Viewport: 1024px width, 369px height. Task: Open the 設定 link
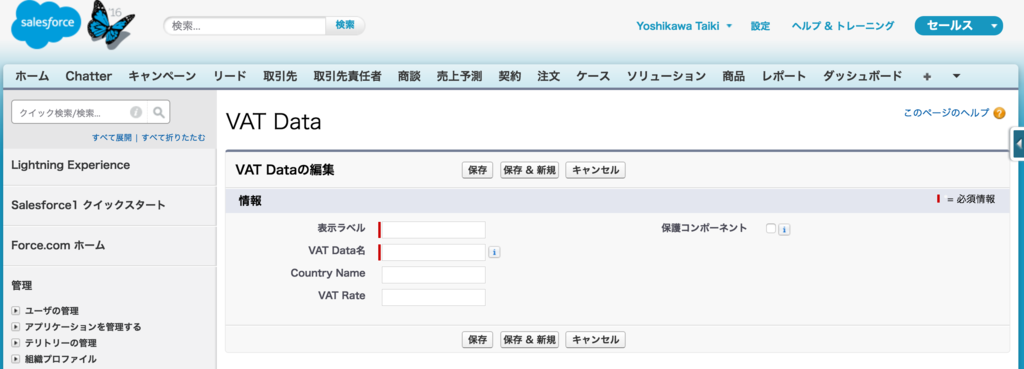click(760, 26)
